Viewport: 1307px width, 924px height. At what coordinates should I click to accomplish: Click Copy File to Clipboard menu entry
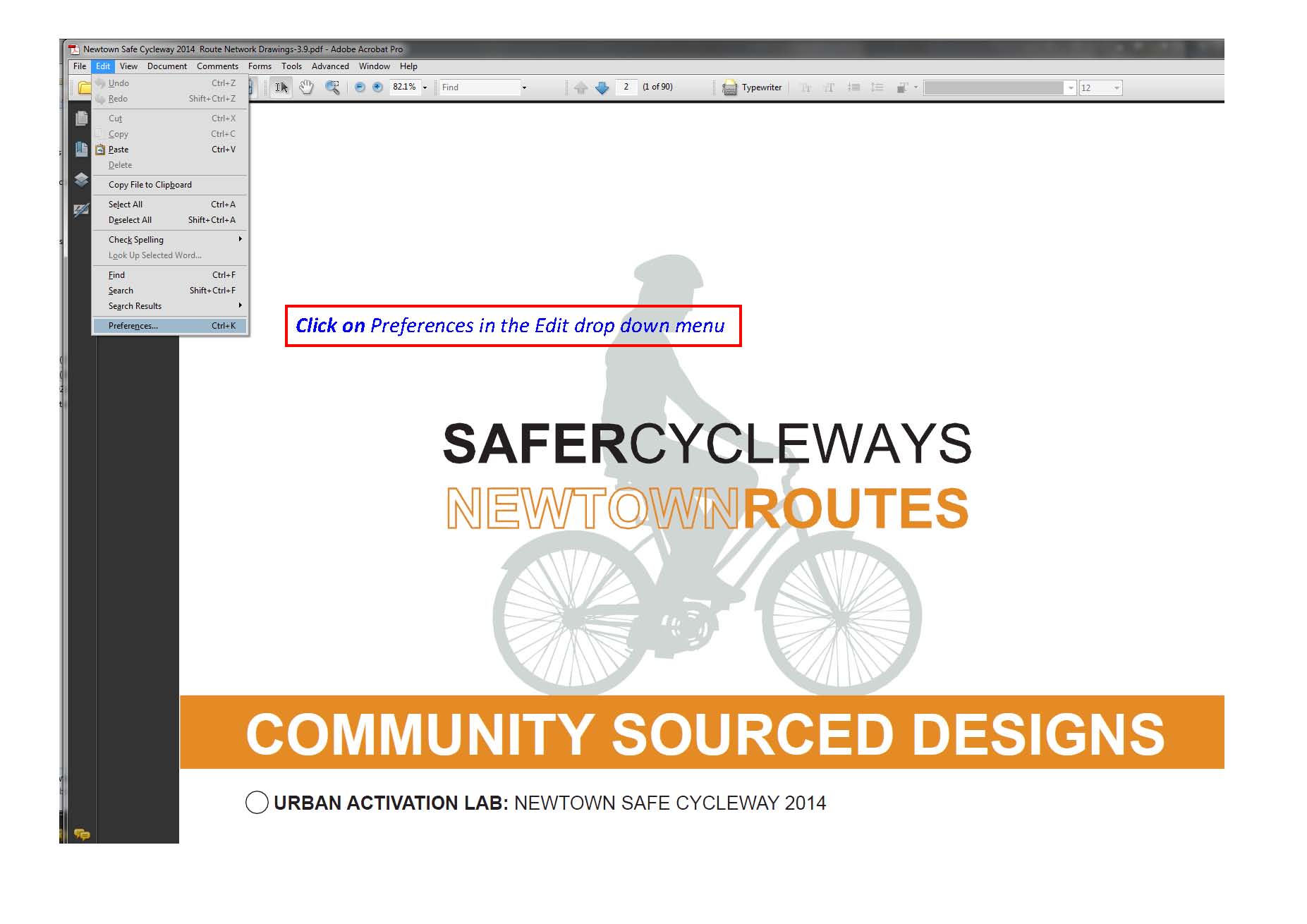click(x=150, y=185)
